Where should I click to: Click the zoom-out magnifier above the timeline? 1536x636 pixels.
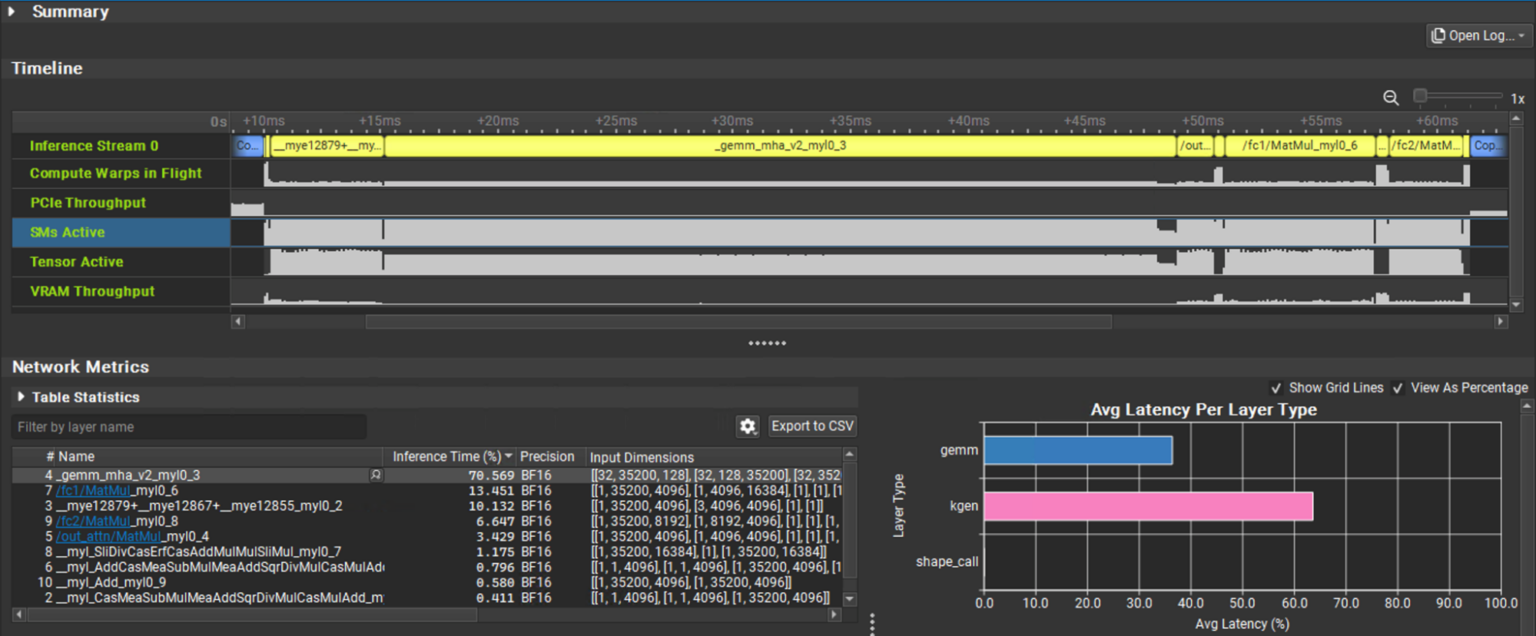point(1391,97)
